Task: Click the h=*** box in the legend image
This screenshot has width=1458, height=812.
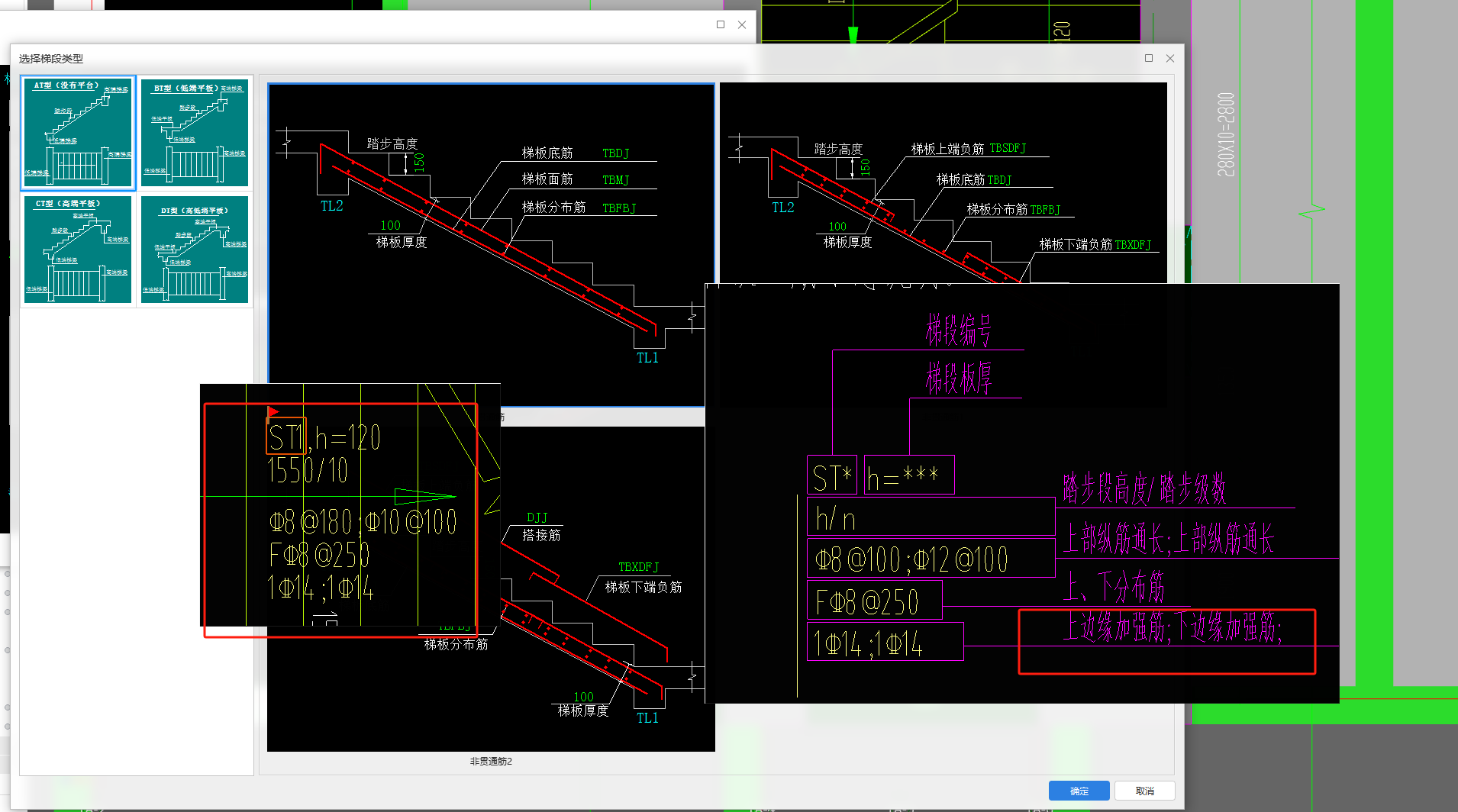Action: point(908,476)
